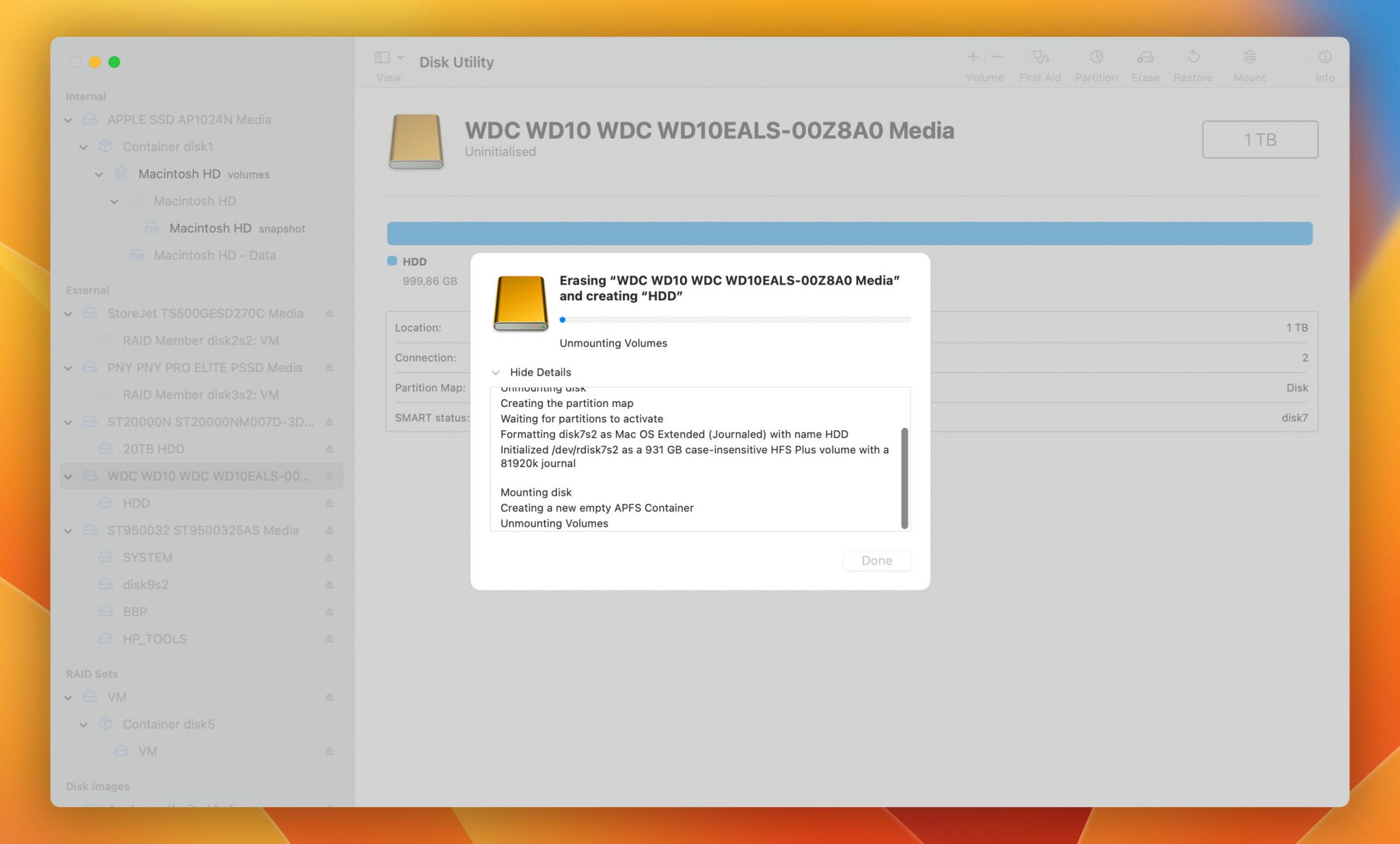Image resolution: width=1400 pixels, height=844 pixels.
Task: Collapse the APPLE SSD AP1024N Media tree
Action: point(68,120)
